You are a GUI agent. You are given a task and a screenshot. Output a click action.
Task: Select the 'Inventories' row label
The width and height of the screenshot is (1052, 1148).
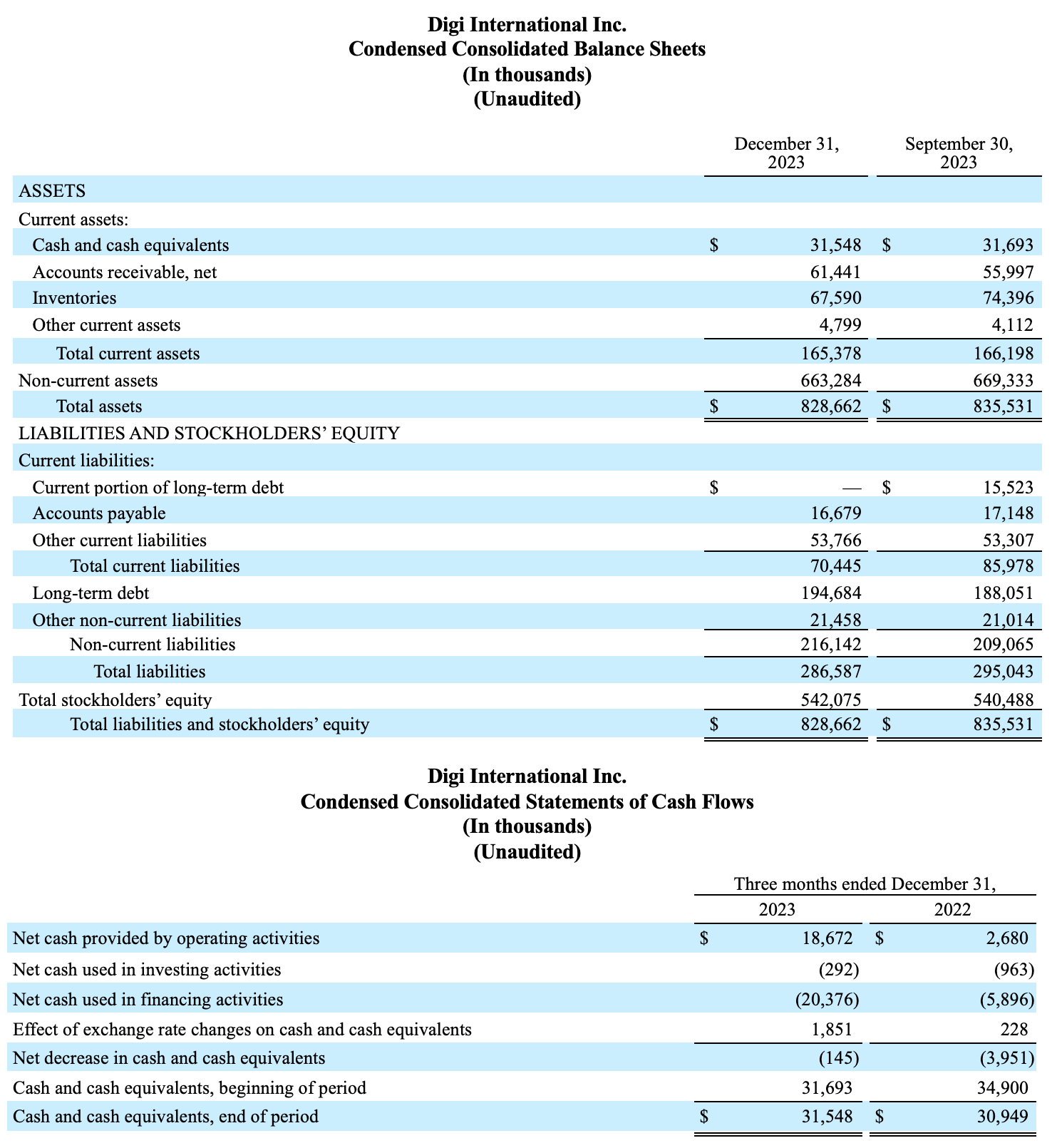74,298
